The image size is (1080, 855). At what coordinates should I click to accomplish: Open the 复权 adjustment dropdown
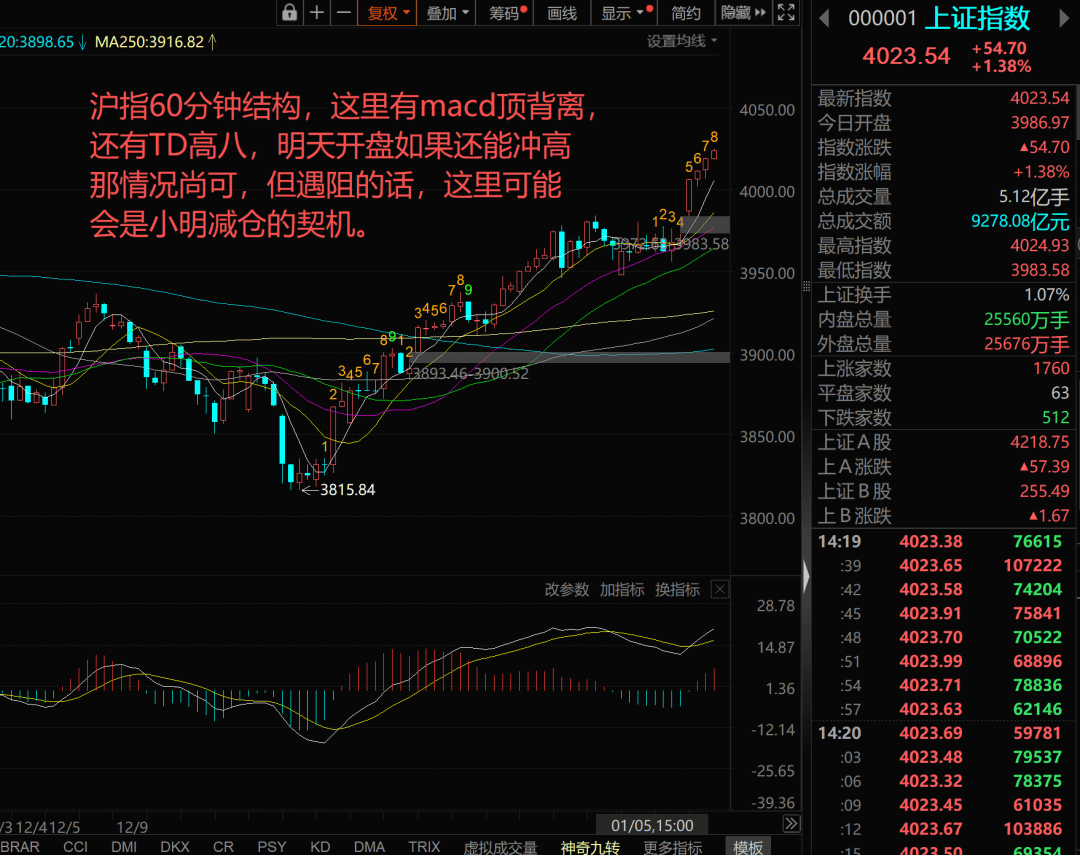(386, 13)
